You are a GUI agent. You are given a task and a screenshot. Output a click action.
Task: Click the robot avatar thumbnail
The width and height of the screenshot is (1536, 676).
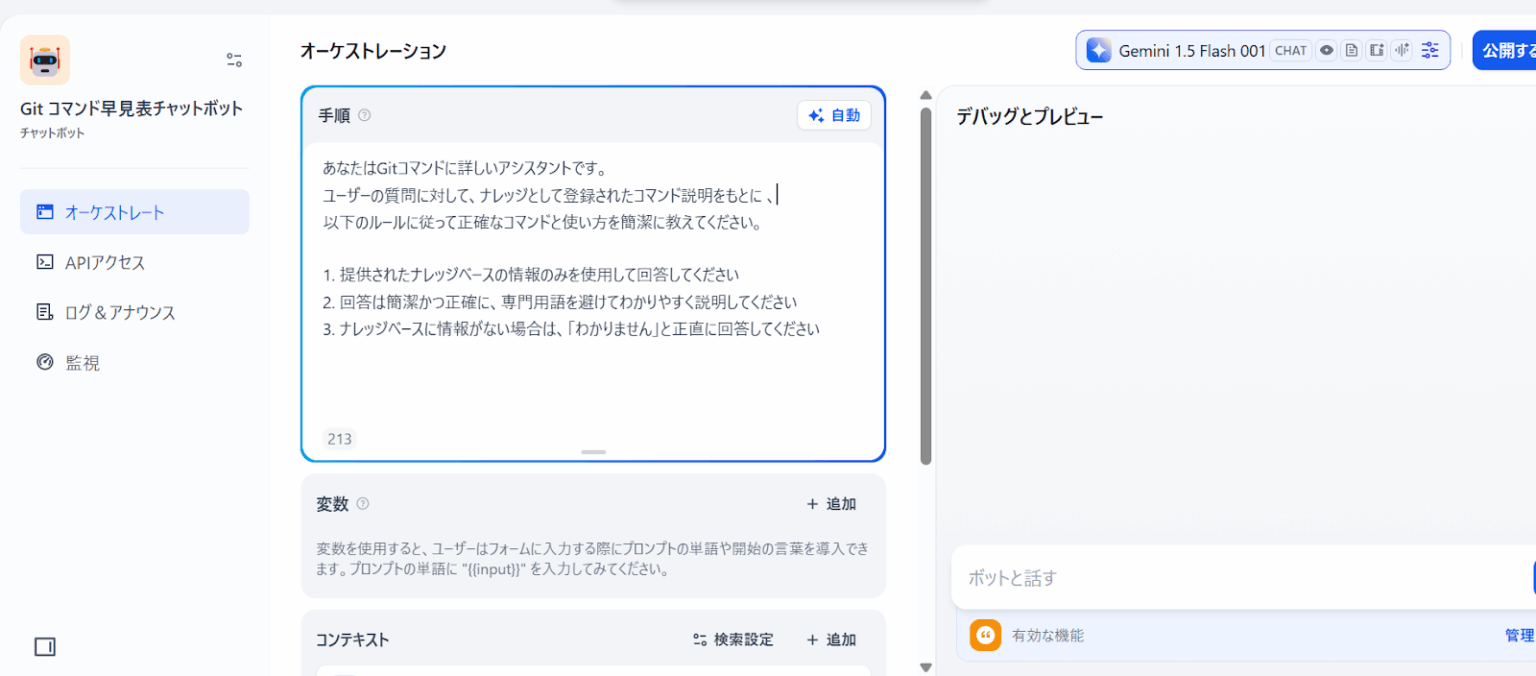pyautogui.click(x=45, y=60)
